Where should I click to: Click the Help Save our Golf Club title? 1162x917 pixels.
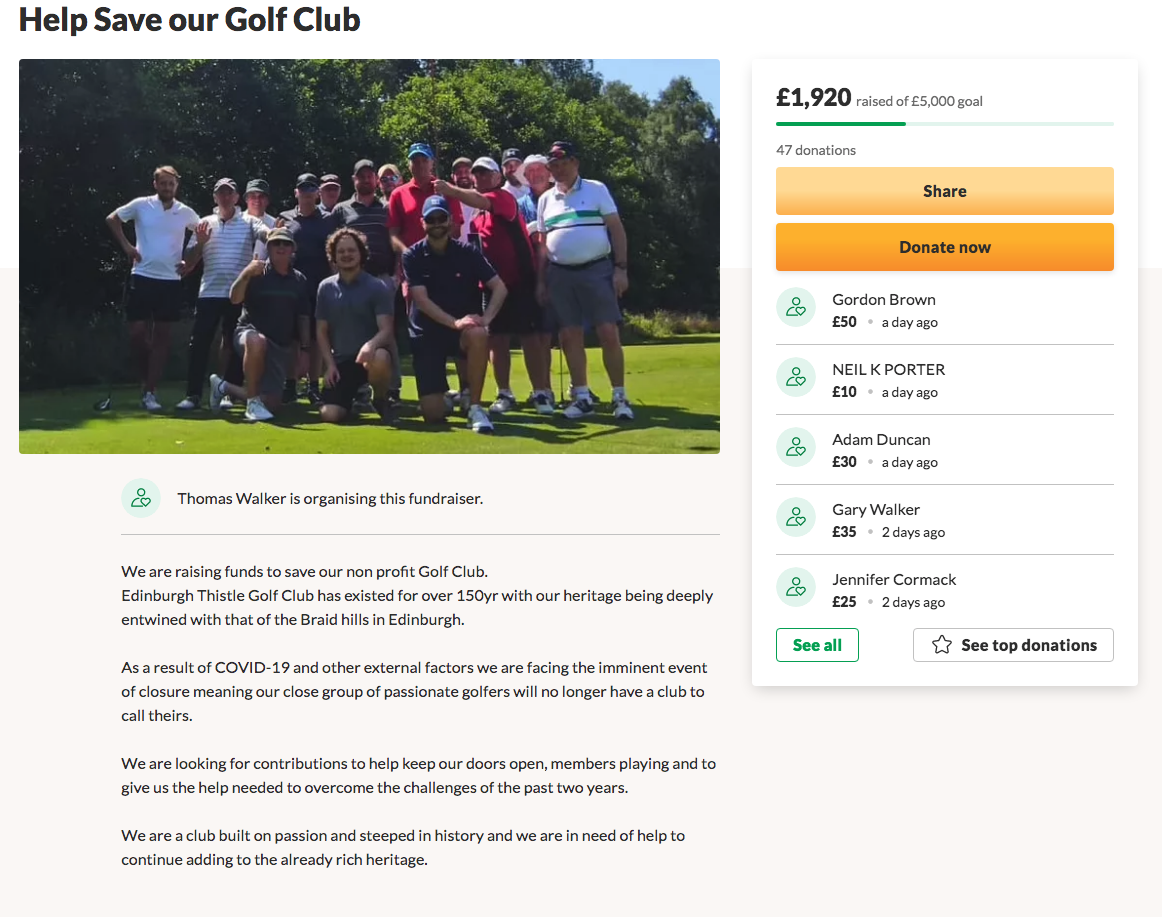(189, 20)
